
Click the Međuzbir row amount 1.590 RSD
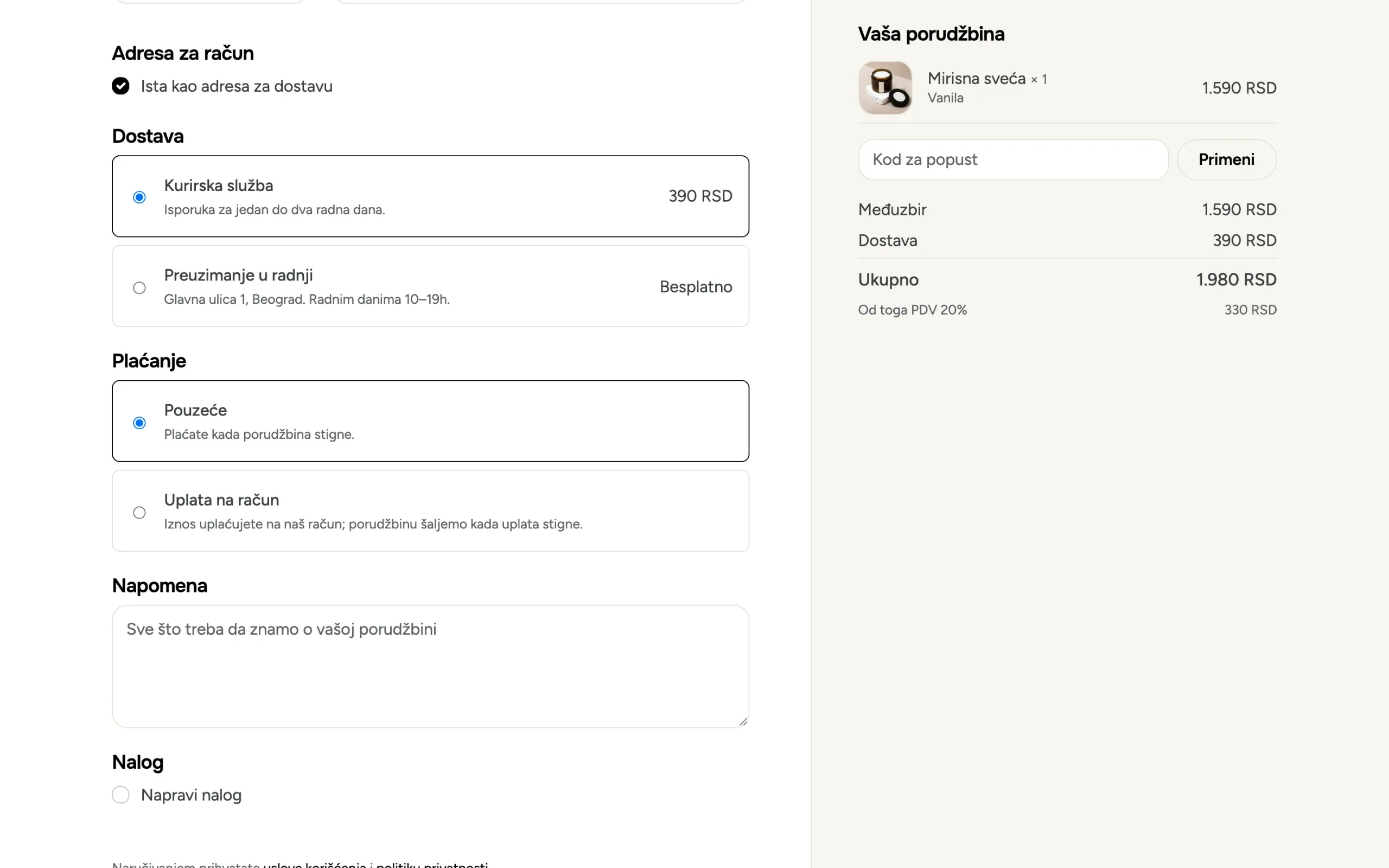[x=1239, y=209]
